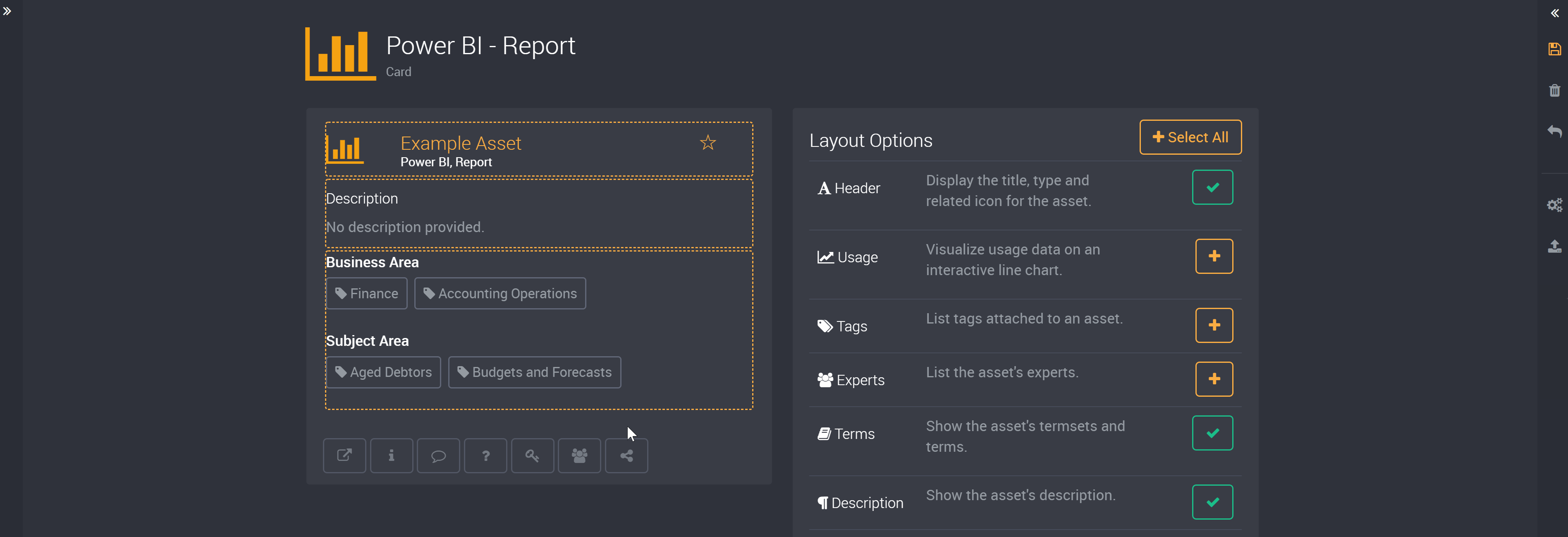
Task: Click the 'Power BI - Report' page title
Action: tap(481, 46)
